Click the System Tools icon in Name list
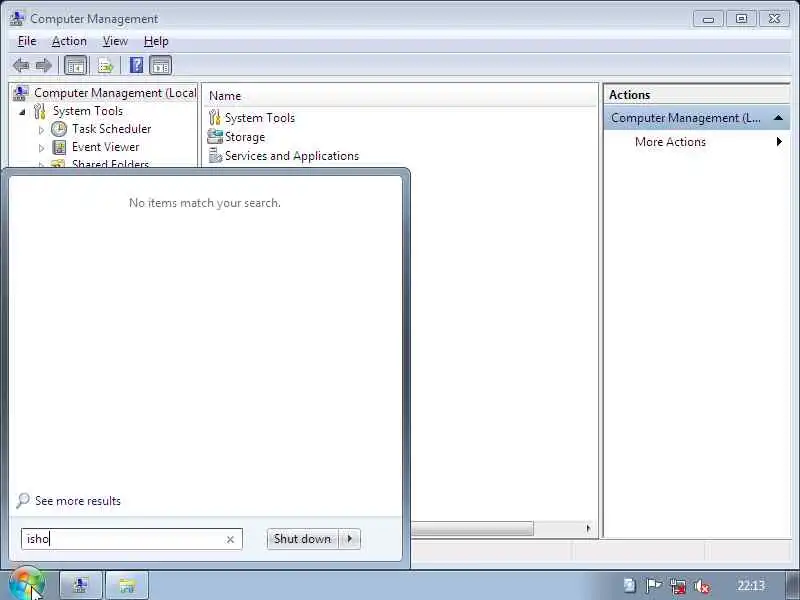 click(x=215, y=118)
